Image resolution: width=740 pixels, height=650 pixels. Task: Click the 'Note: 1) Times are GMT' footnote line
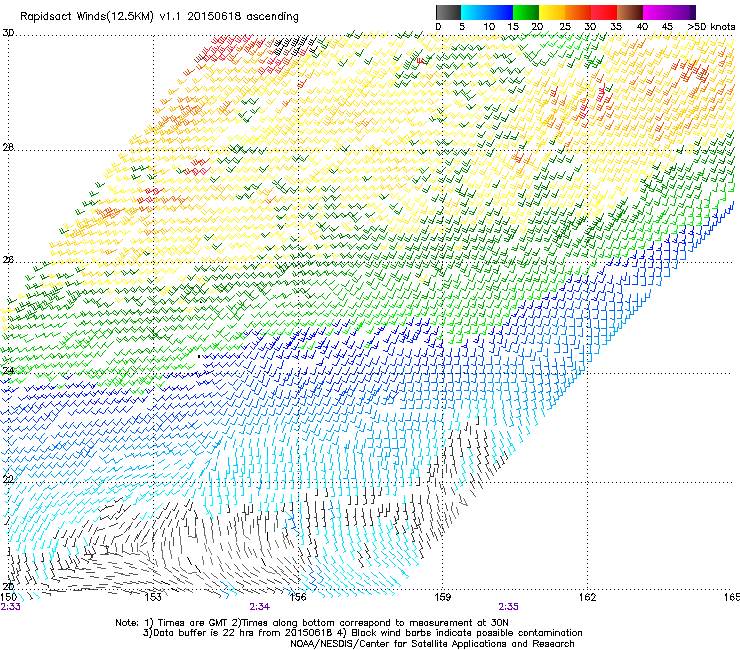click(x=312, y=623)
